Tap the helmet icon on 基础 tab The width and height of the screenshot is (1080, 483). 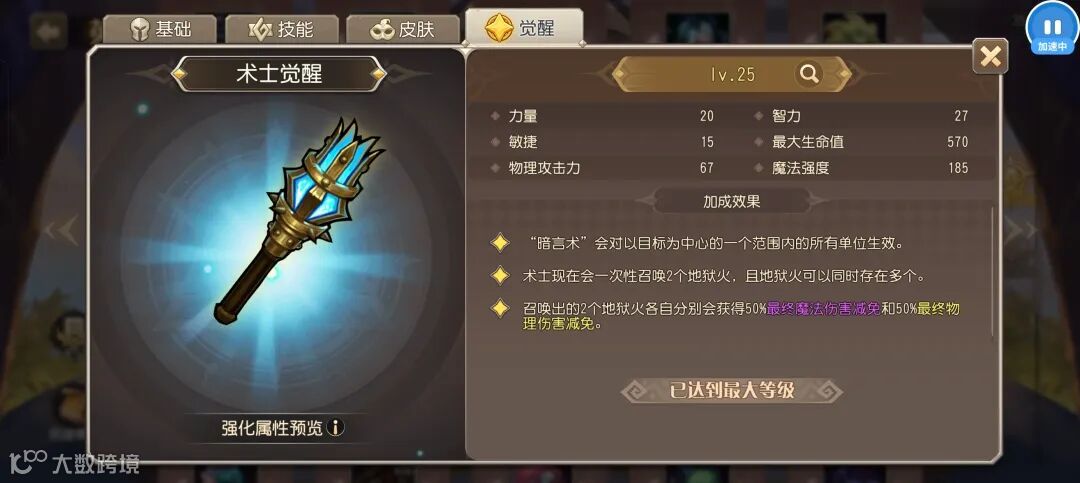click(x=140, y=30)
